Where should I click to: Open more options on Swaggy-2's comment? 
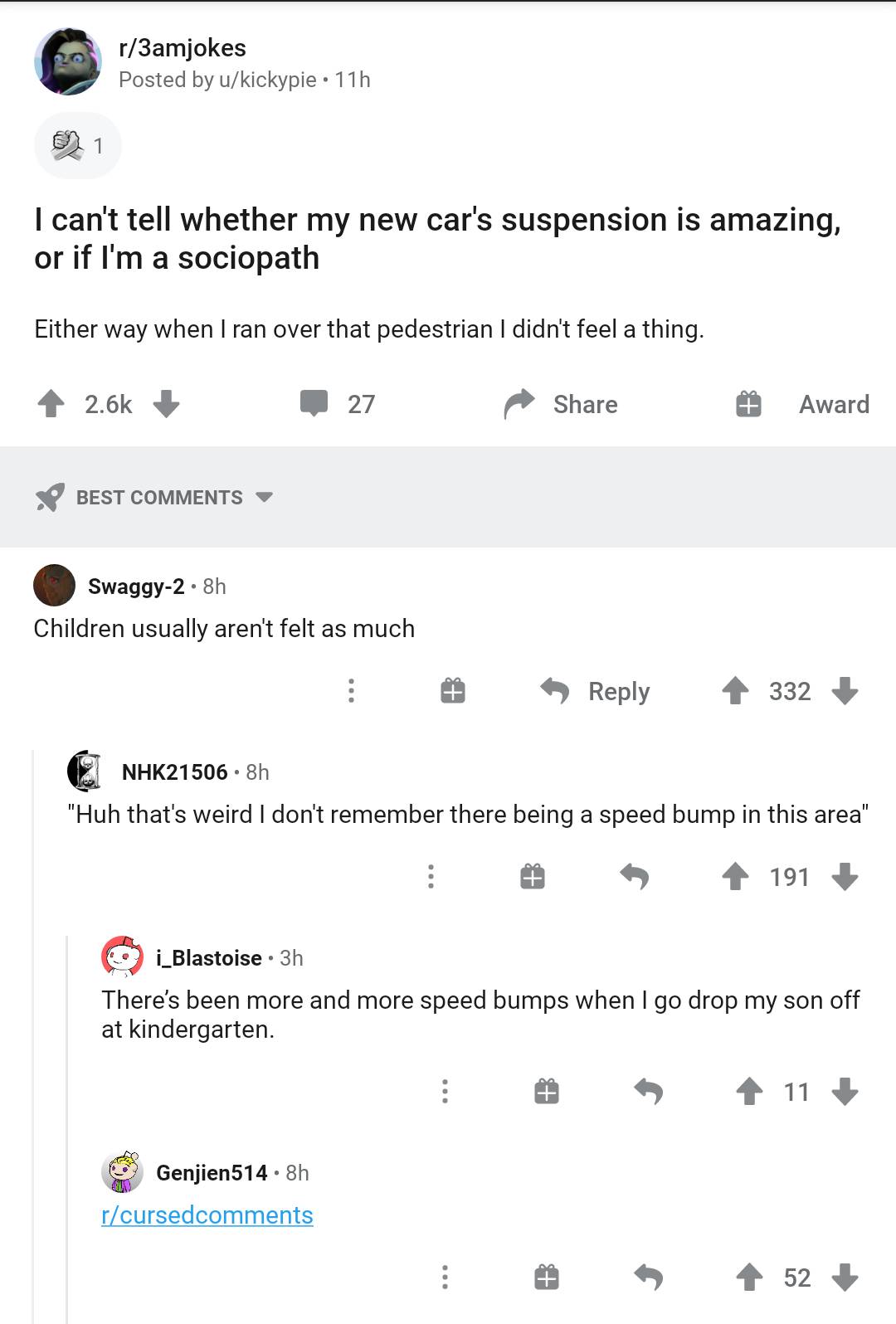click(351, 691)
